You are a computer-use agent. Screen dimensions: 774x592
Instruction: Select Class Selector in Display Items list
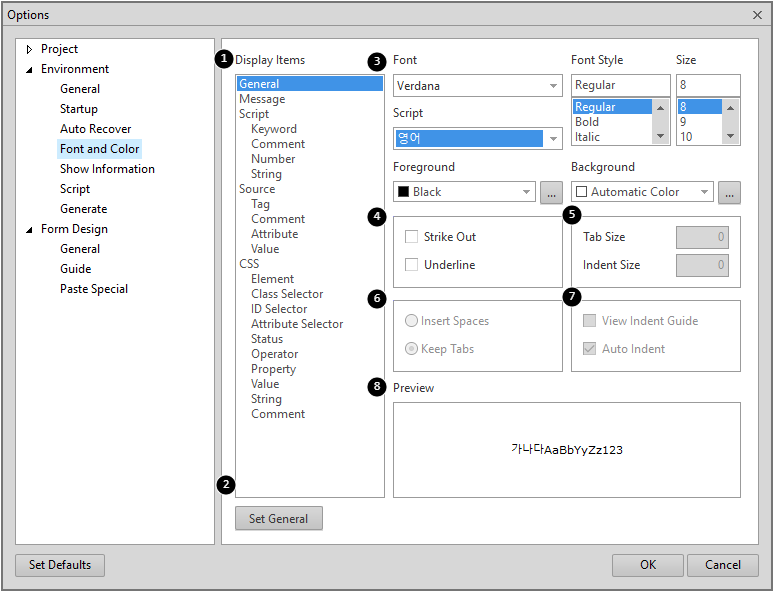click(287, 294)
